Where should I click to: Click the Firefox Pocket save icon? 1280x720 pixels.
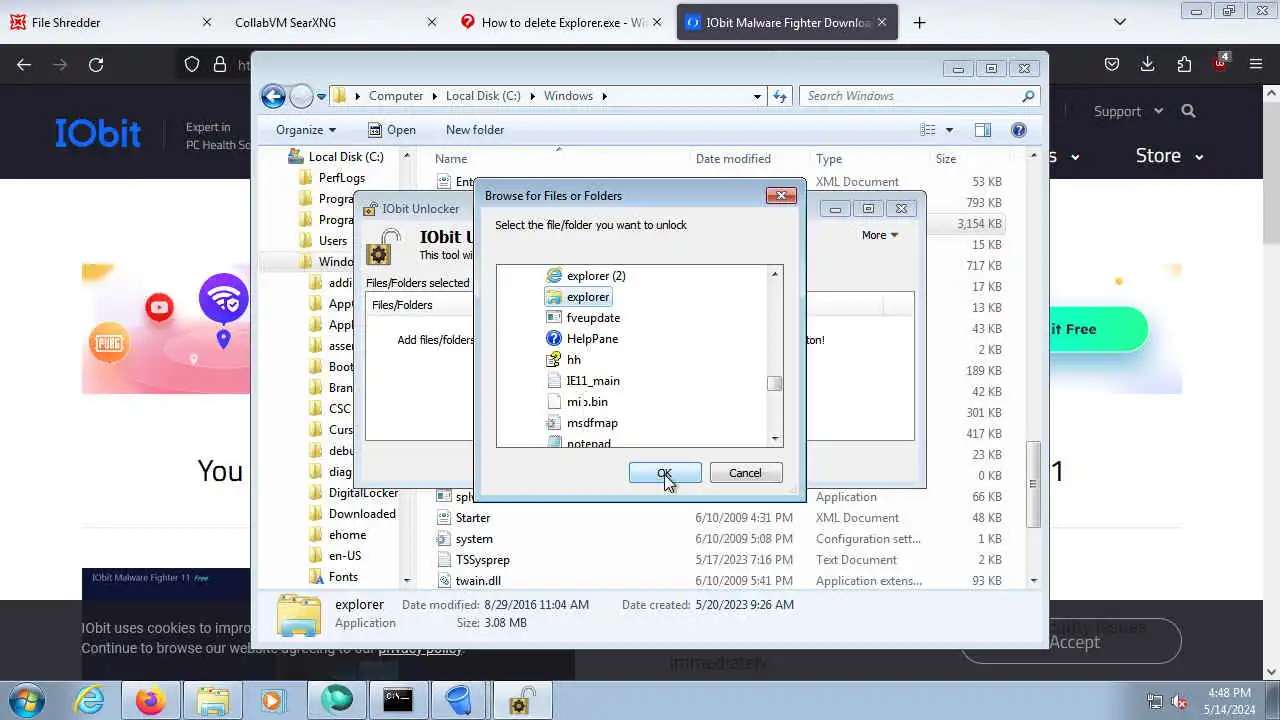(x=1112, y=64)
